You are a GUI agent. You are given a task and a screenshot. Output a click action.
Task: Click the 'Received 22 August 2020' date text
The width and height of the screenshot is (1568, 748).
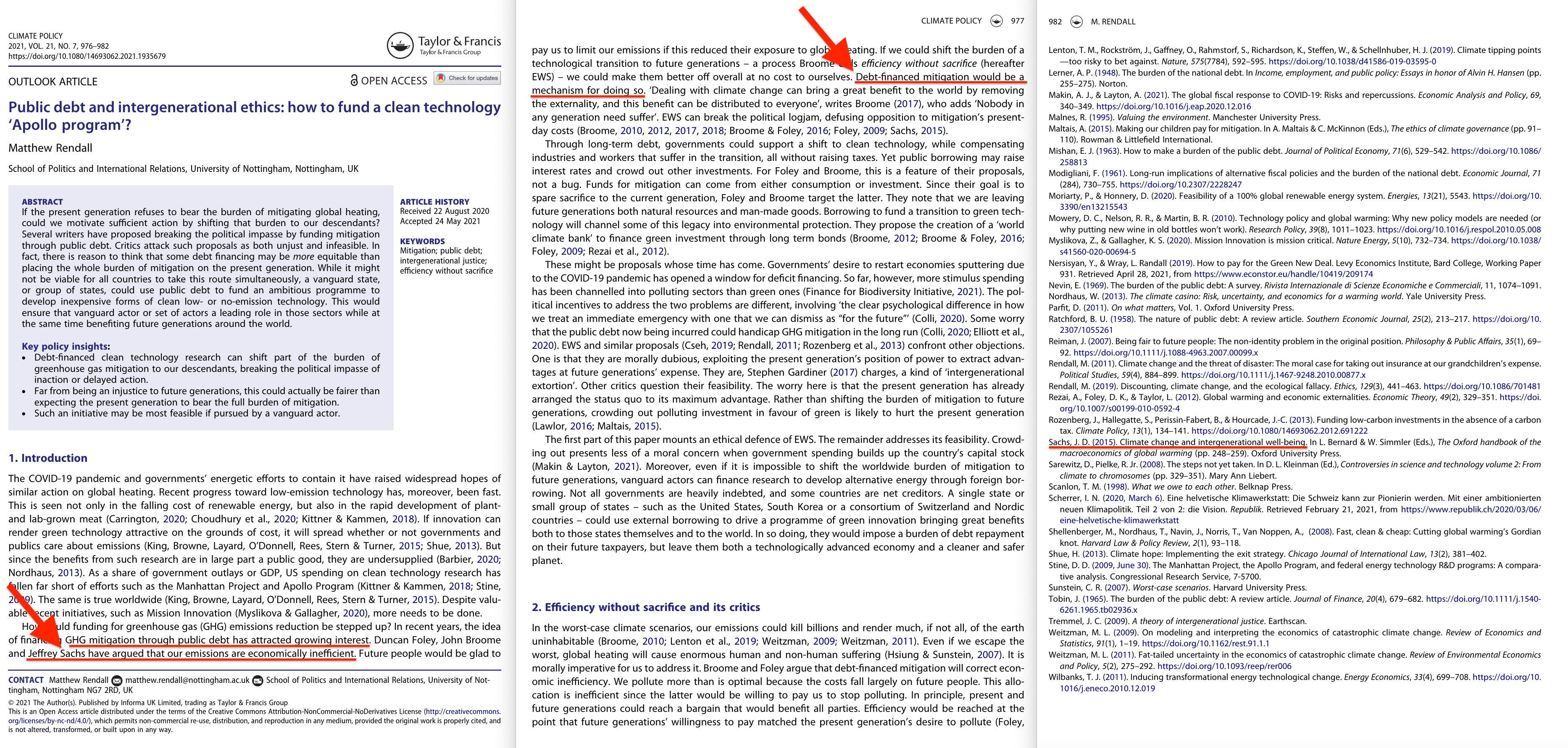pyautogui.click(x=445, y=211)
